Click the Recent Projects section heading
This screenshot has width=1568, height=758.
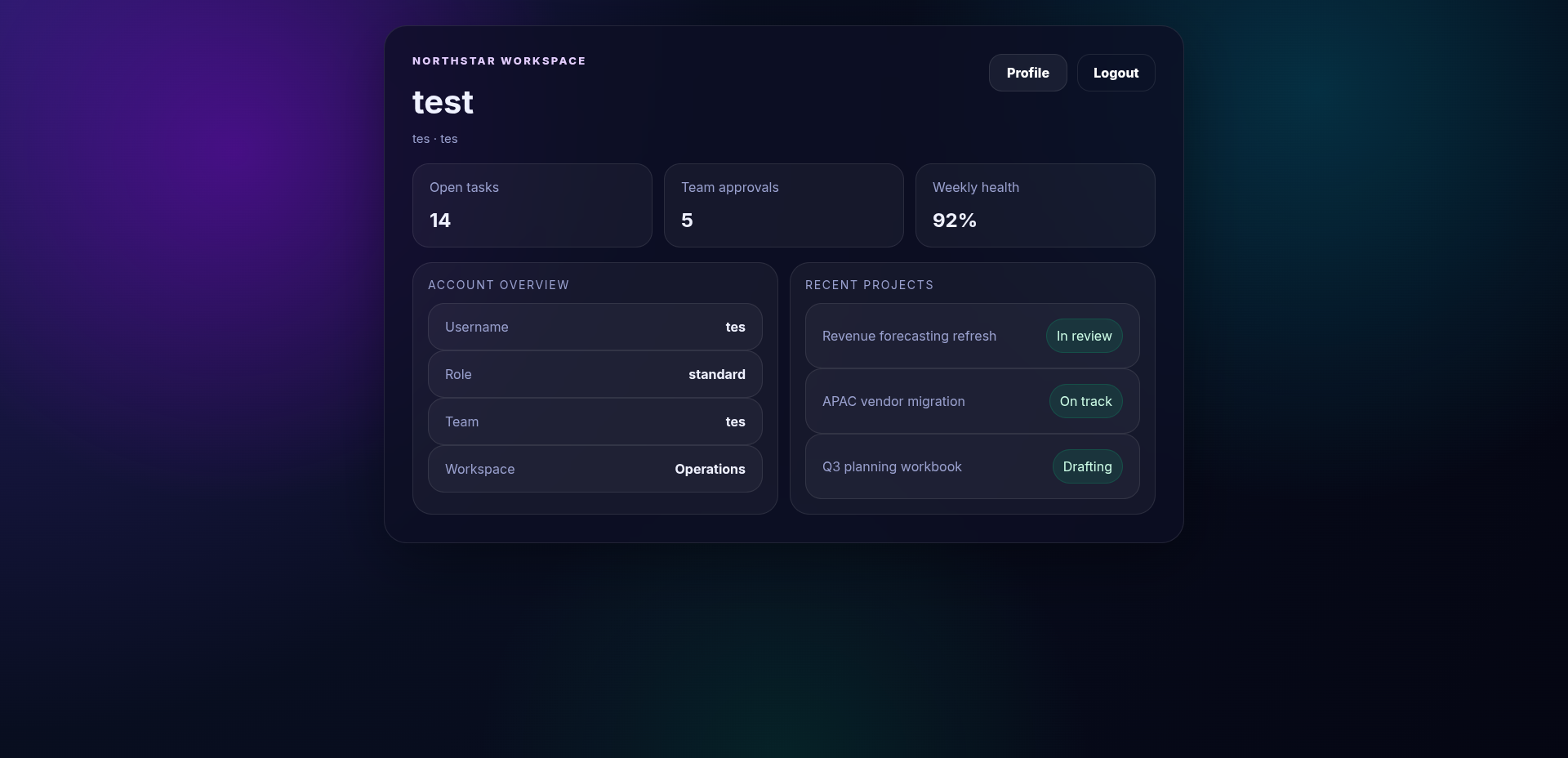click(x=869, y=285)
